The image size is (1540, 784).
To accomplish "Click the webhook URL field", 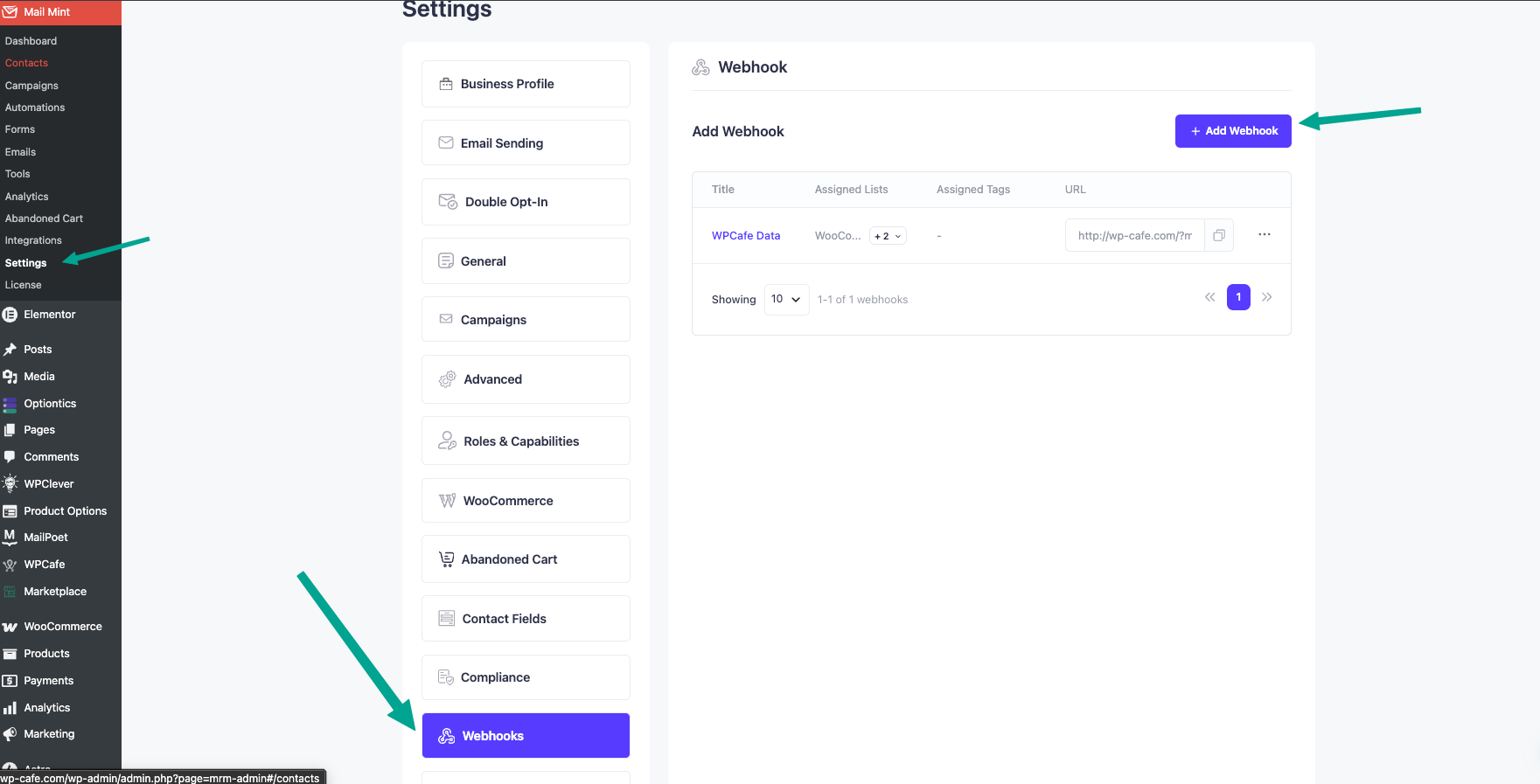I will [x=1134, y=235].
